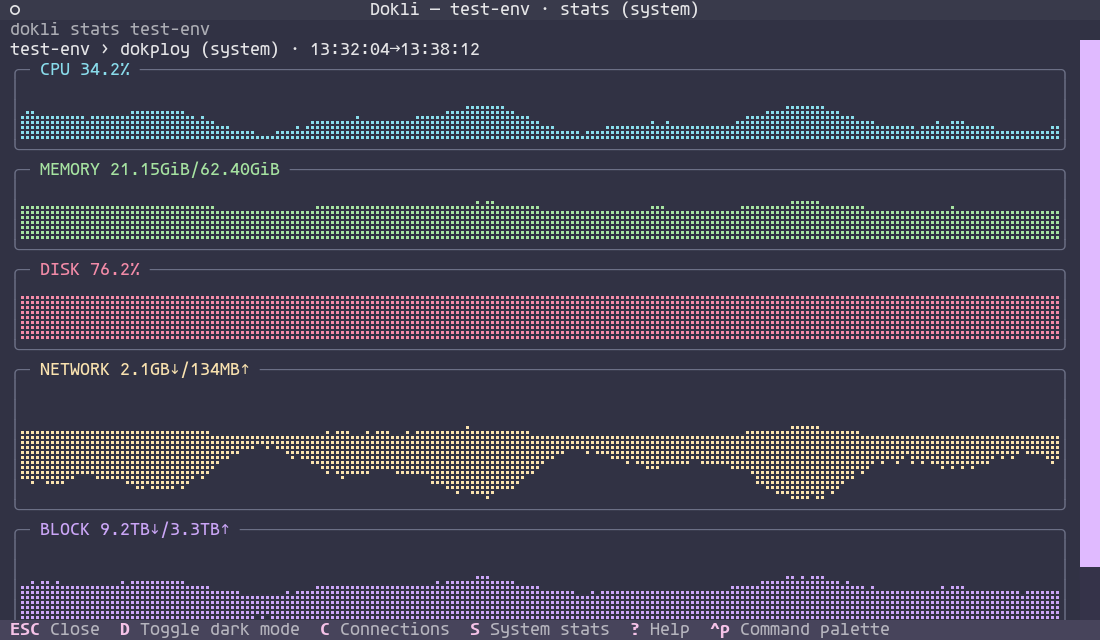
Task: Open Help in the footer bar
Action: (659, 629)
